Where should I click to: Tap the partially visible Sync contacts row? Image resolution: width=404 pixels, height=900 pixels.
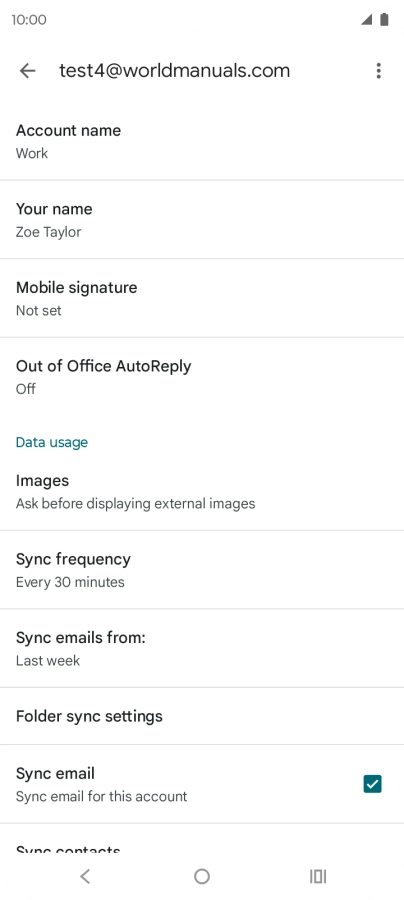(202, 838)
